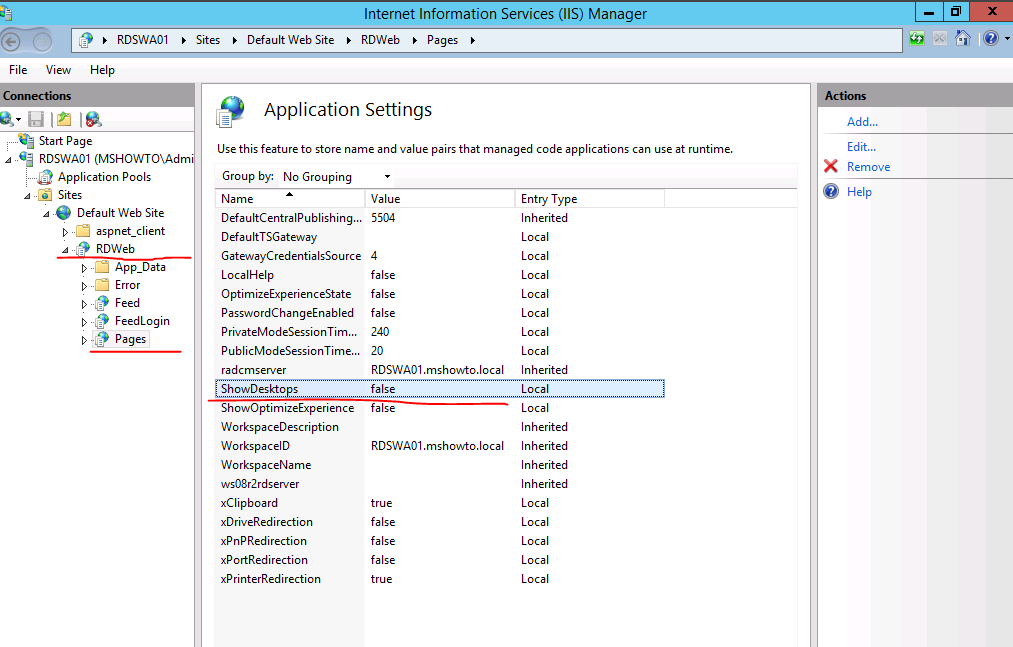Click the Forward navigation arrow

(42, 41)
